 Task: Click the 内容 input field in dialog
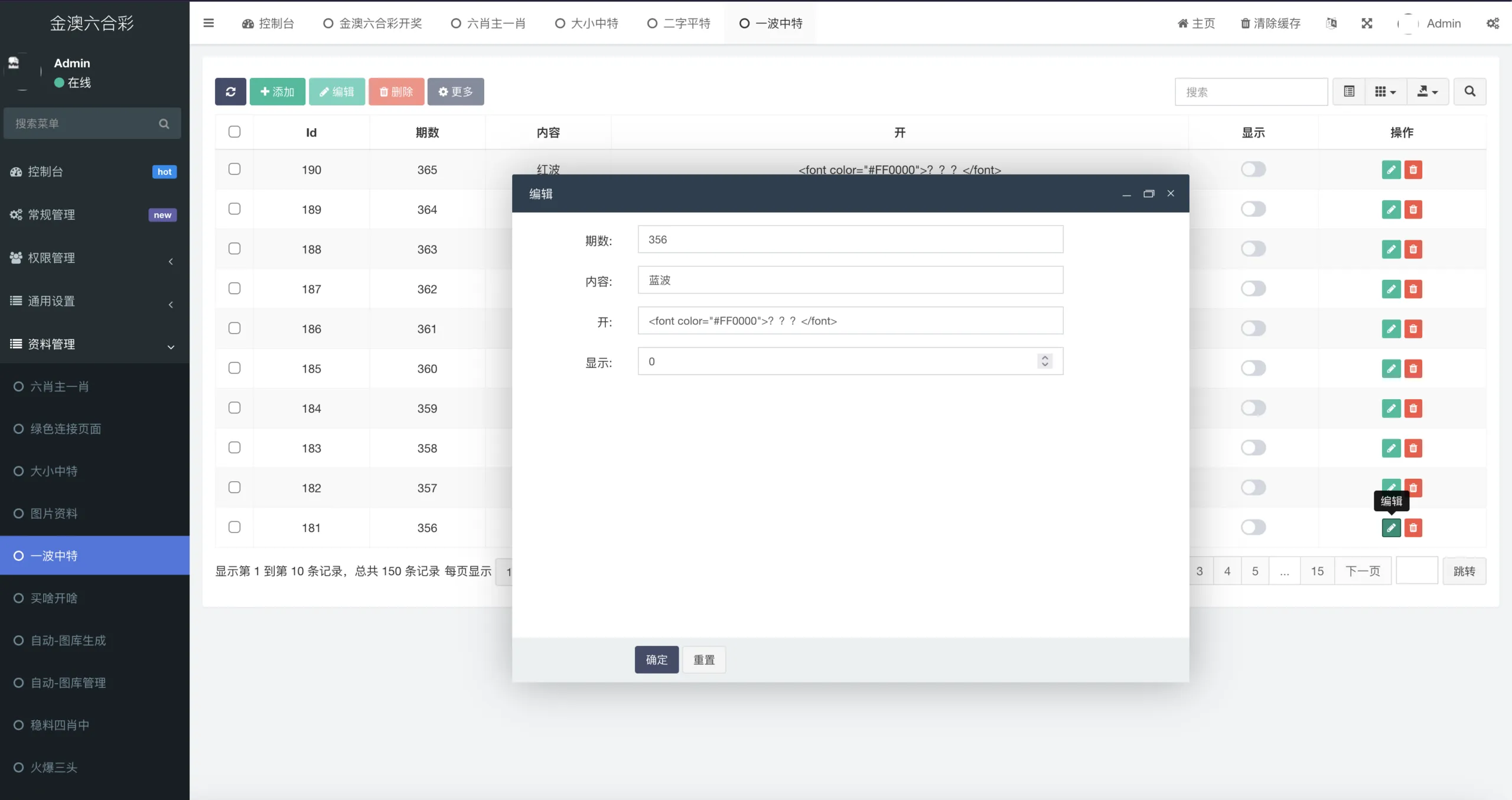click(x=850, y=280)
